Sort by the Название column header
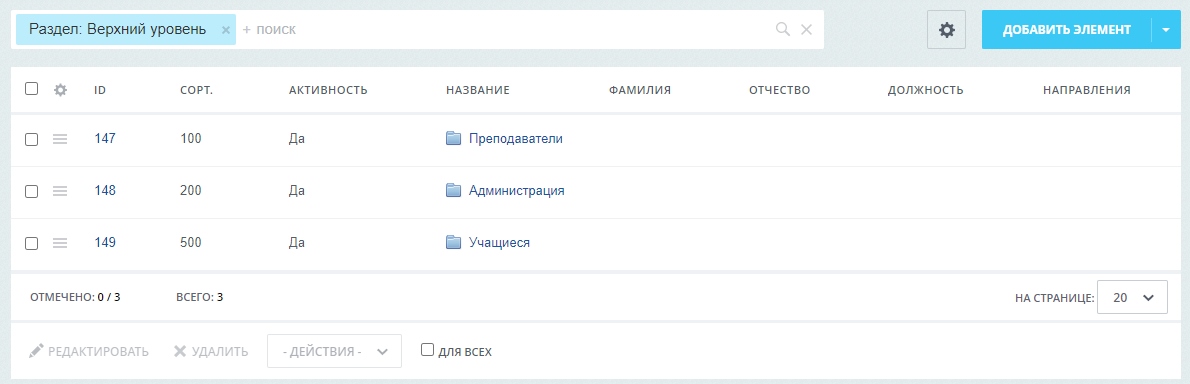 477,90
